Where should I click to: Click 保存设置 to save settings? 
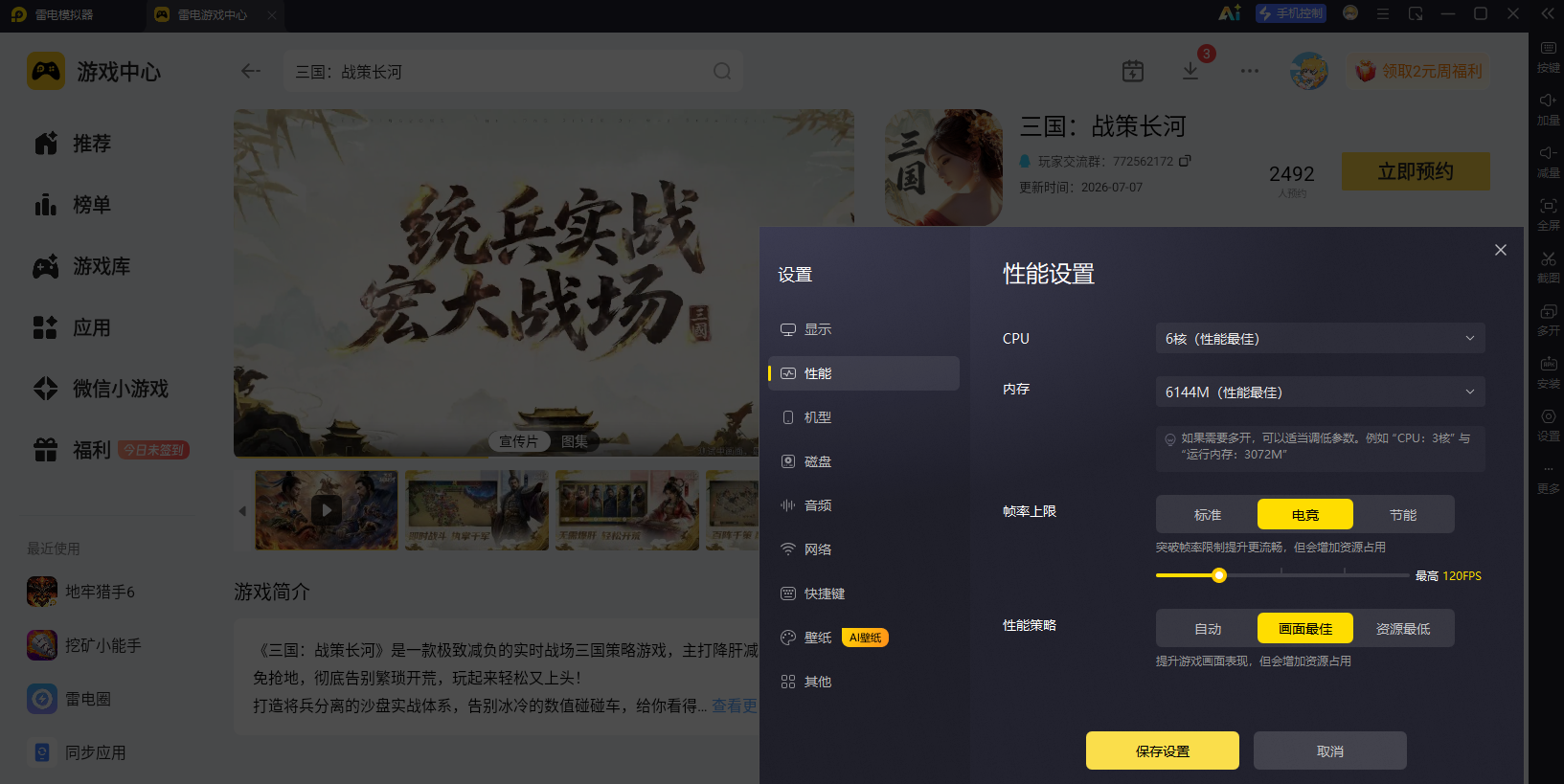[1163, 751]
